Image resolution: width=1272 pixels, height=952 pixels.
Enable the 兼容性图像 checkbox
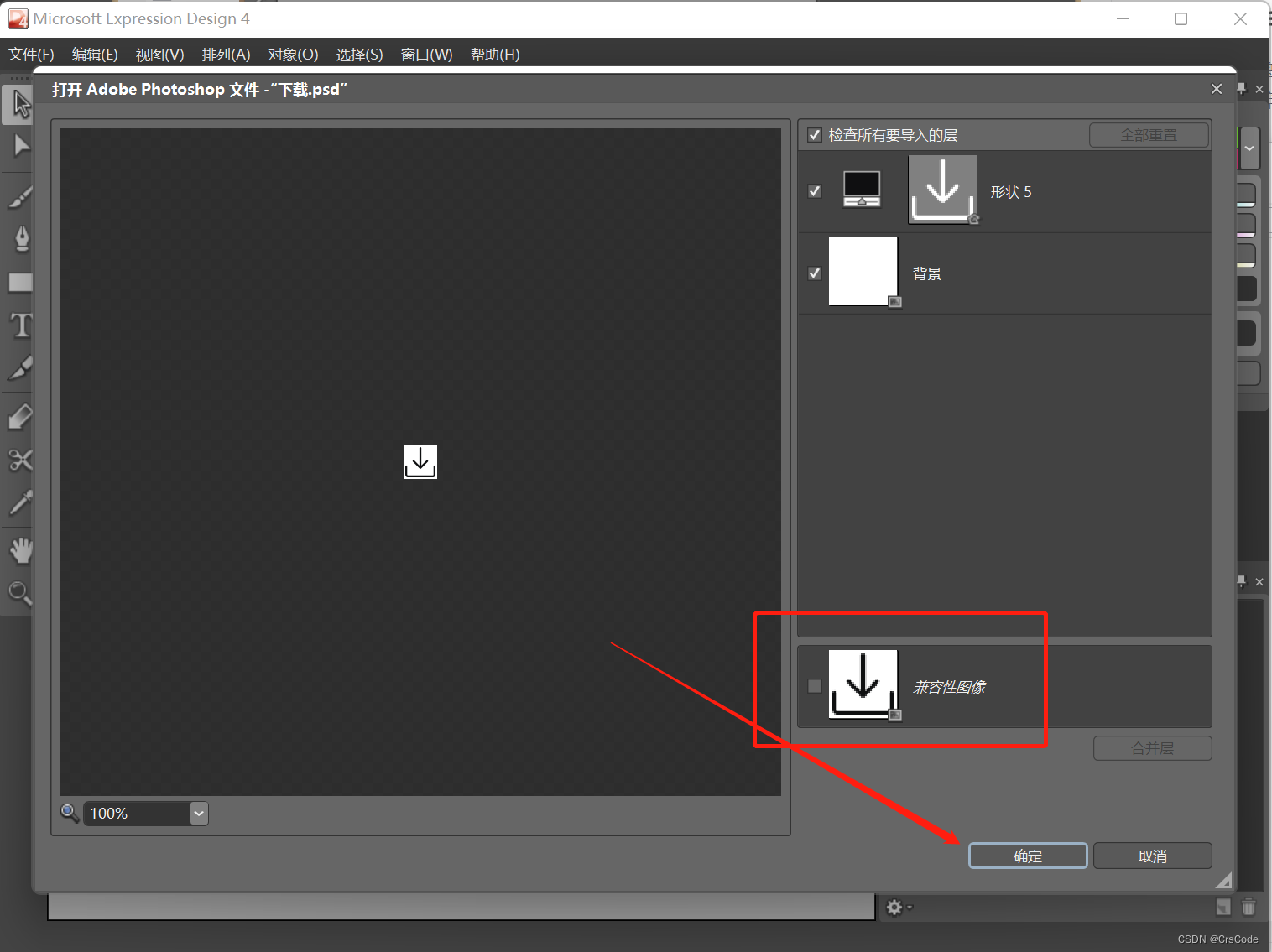point(814,686)
